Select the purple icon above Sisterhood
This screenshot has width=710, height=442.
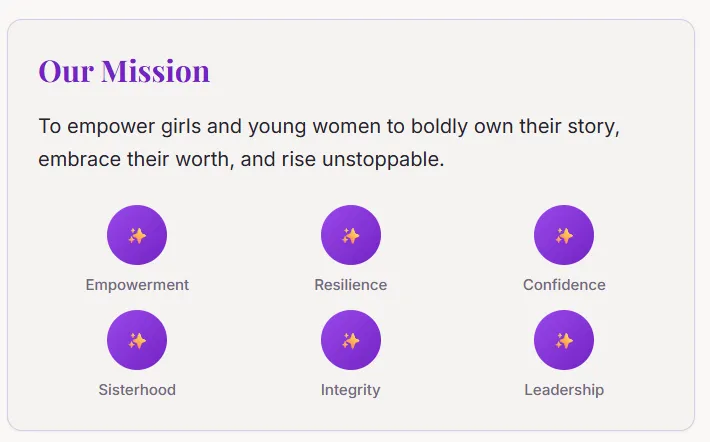click(x=137, y=340)
